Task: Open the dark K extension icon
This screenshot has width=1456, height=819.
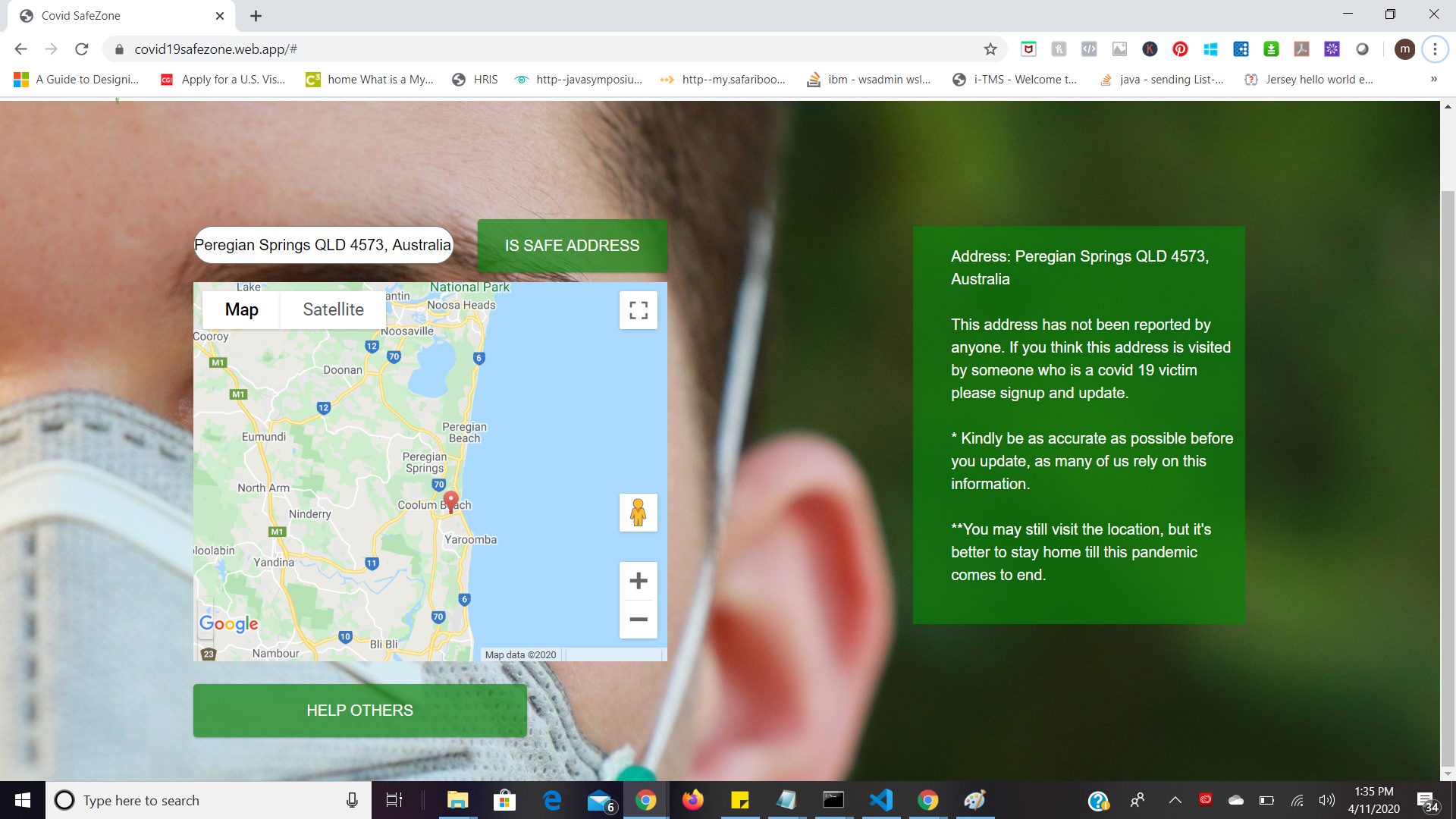Action: coord(1150,49)
